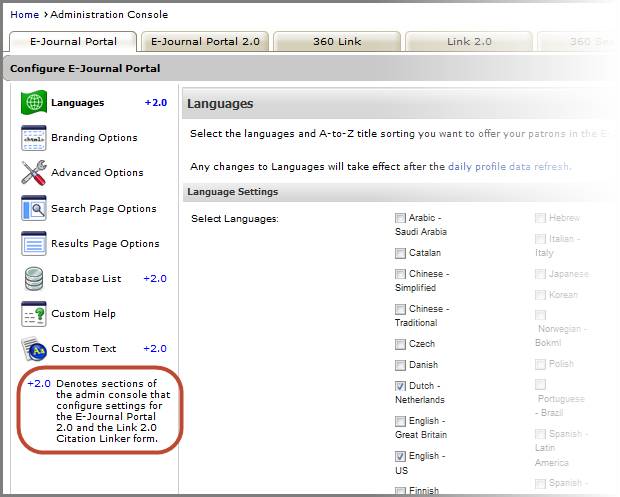Click the Custom Help question mark icon
Screen dimensions: 620x497
point(34,314)
